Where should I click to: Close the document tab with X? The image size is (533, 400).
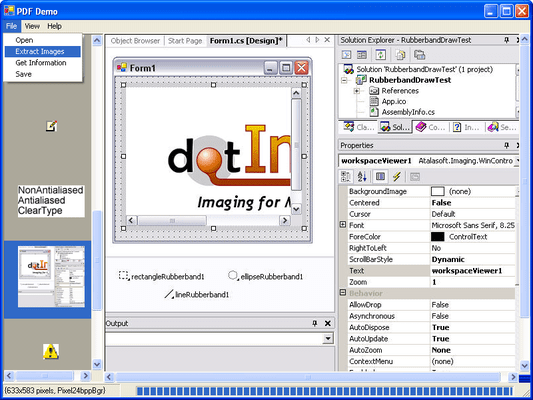tap(327, 40)
